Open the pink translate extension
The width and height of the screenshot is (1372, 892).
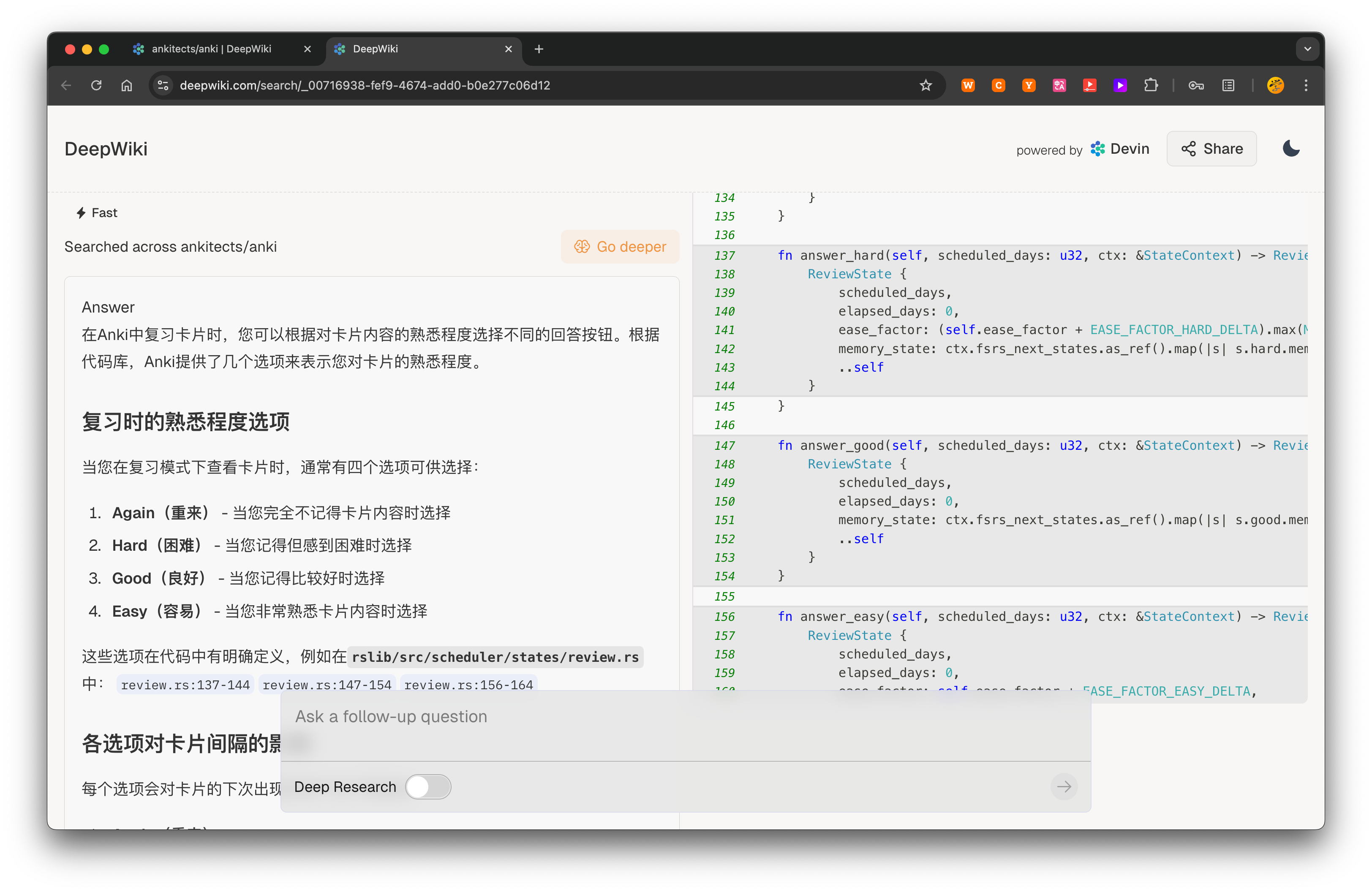click(x=1059, y=85)
